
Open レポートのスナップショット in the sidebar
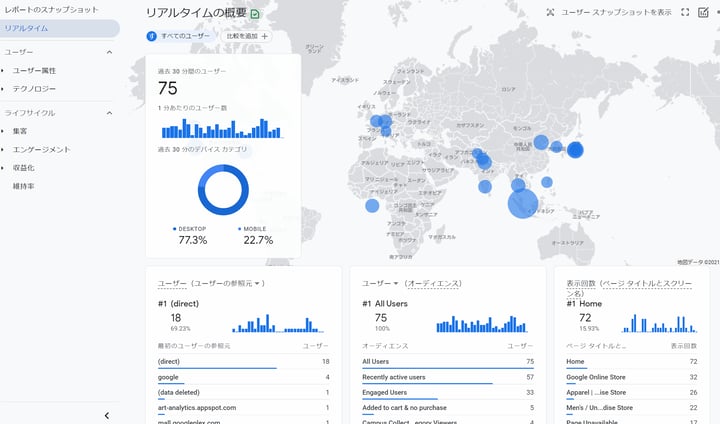51,10
